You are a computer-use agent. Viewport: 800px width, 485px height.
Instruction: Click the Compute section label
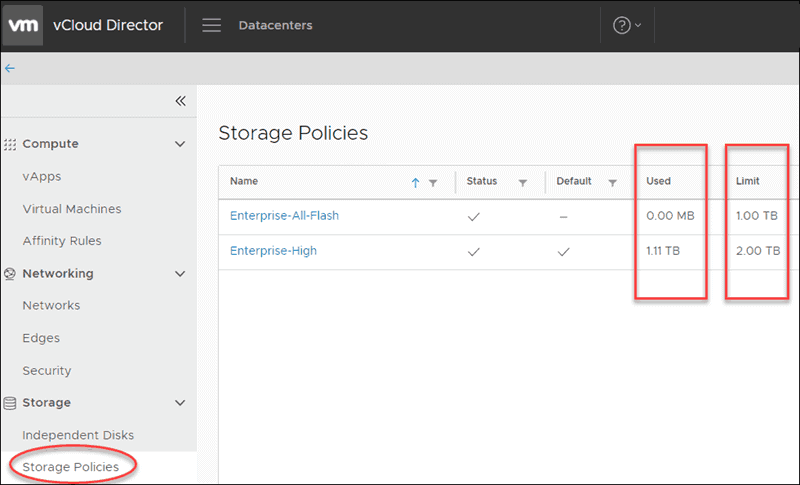51,144
